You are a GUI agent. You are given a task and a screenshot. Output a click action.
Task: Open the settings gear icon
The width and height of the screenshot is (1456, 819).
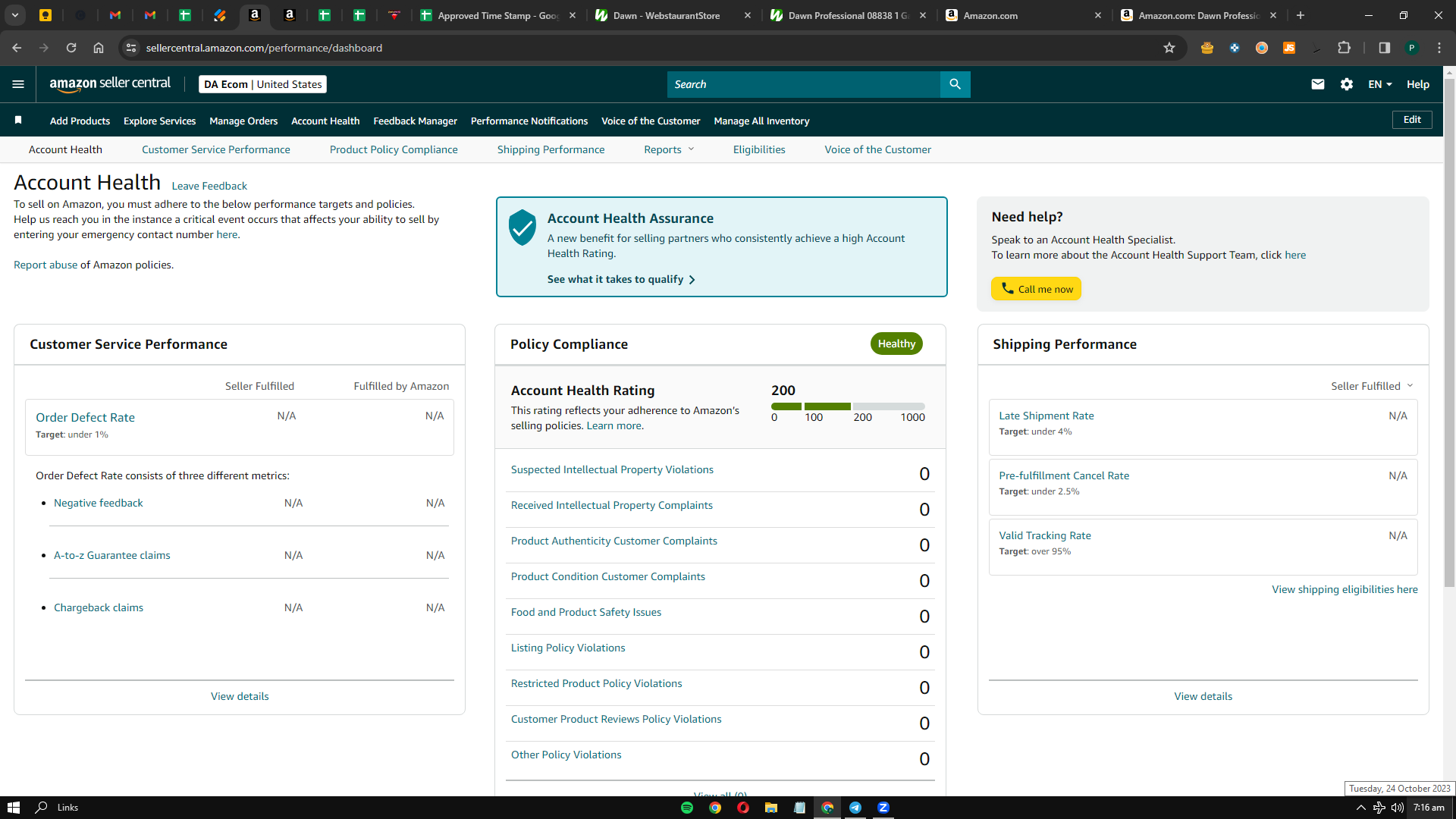[x=1347, y=84]
